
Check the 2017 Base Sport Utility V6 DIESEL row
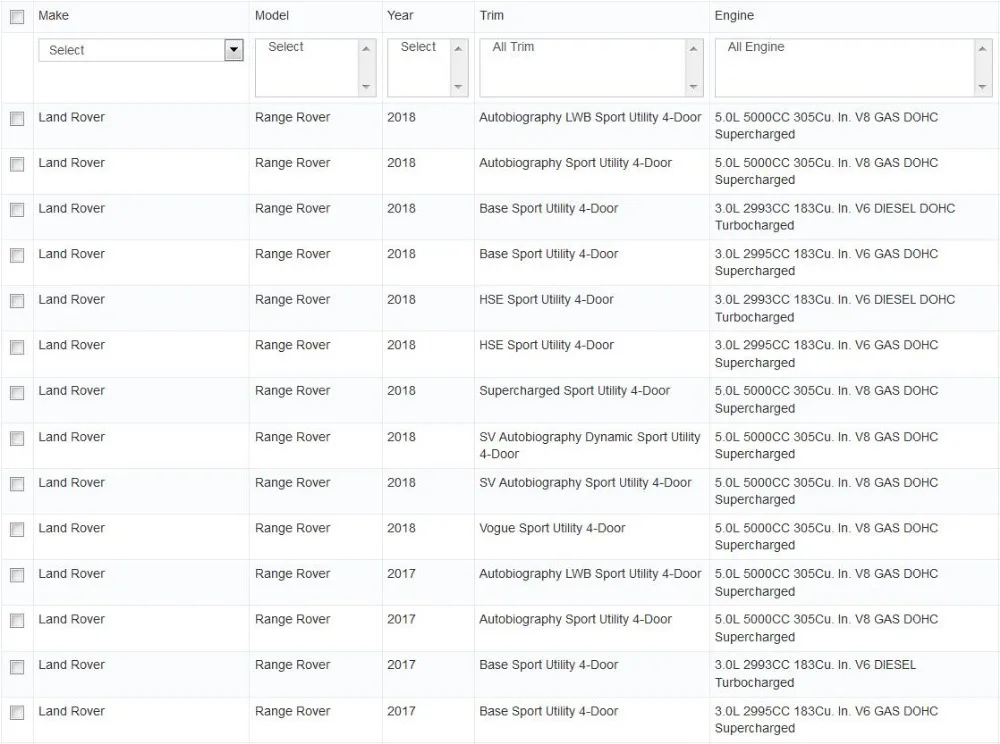click(17, 667)
